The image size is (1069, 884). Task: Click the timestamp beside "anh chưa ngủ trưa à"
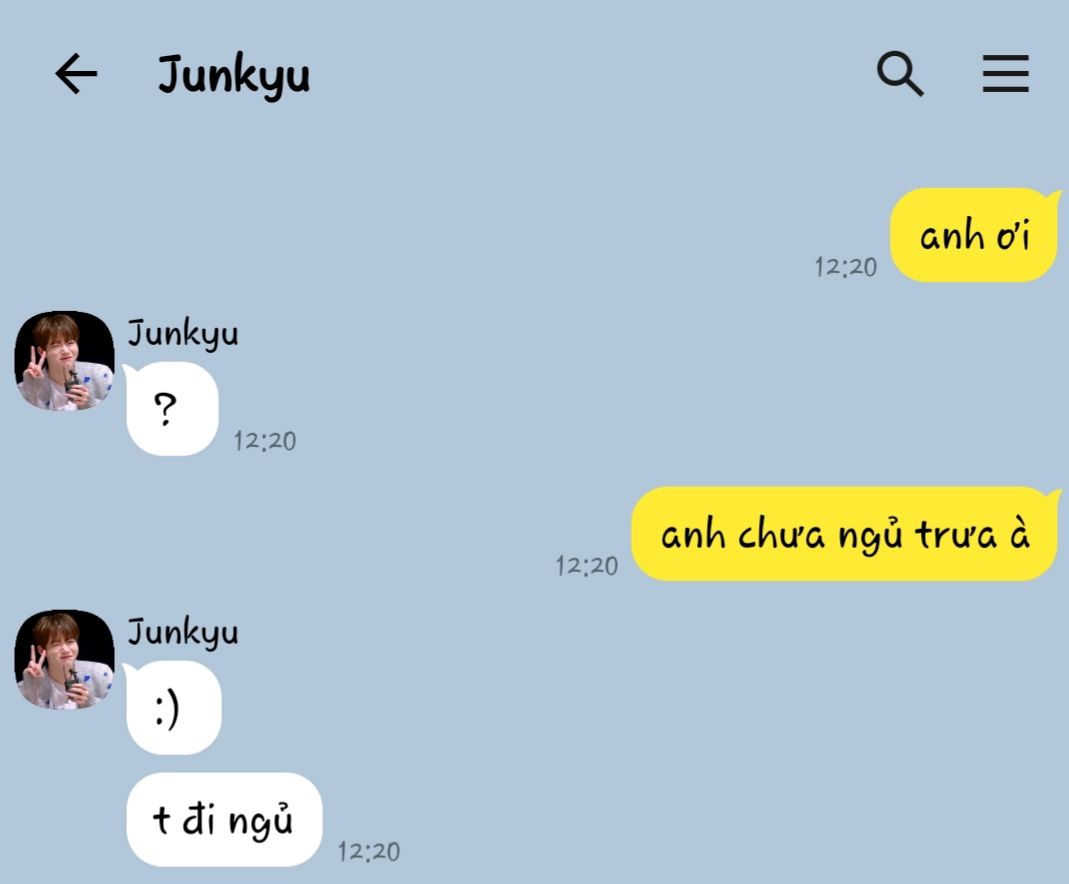pyautogui.click(x=586, y=566)
